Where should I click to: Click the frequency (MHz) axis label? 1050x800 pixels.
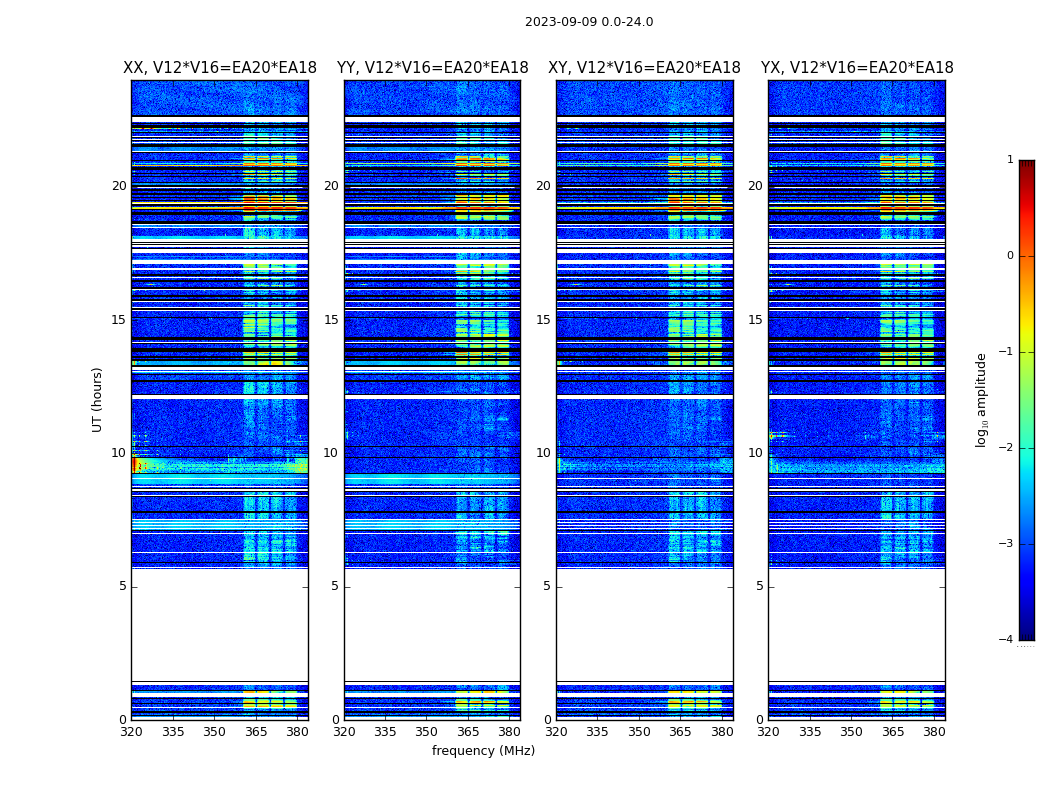click(x=483, y=750)
